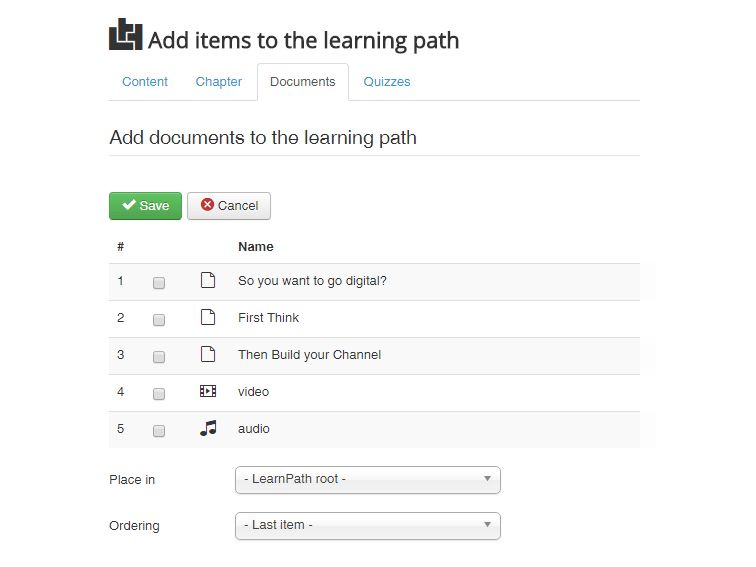Select the Documents tab

[303, 82]
